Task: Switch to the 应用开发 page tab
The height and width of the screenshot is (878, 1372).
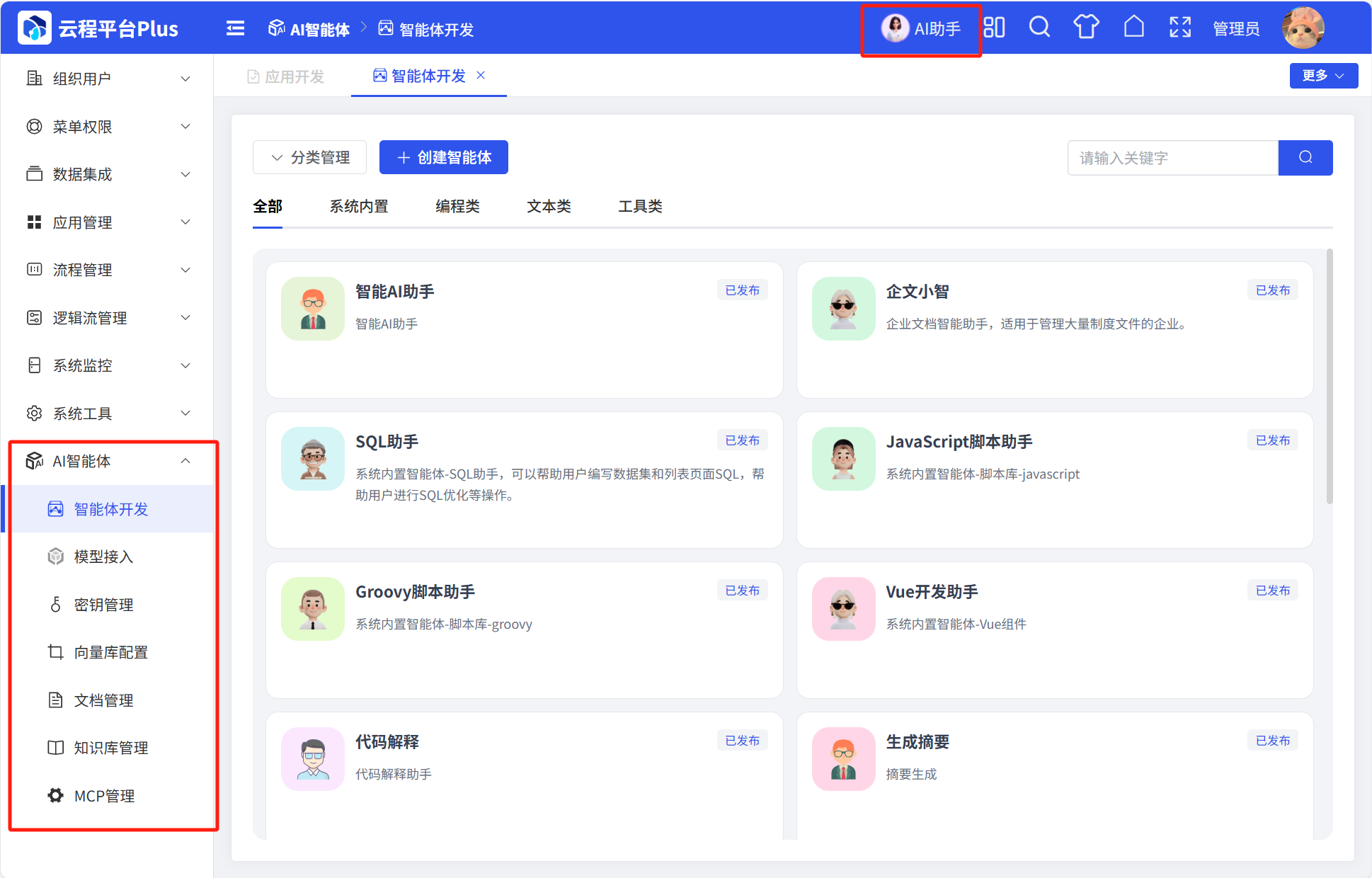Action: 285,76
